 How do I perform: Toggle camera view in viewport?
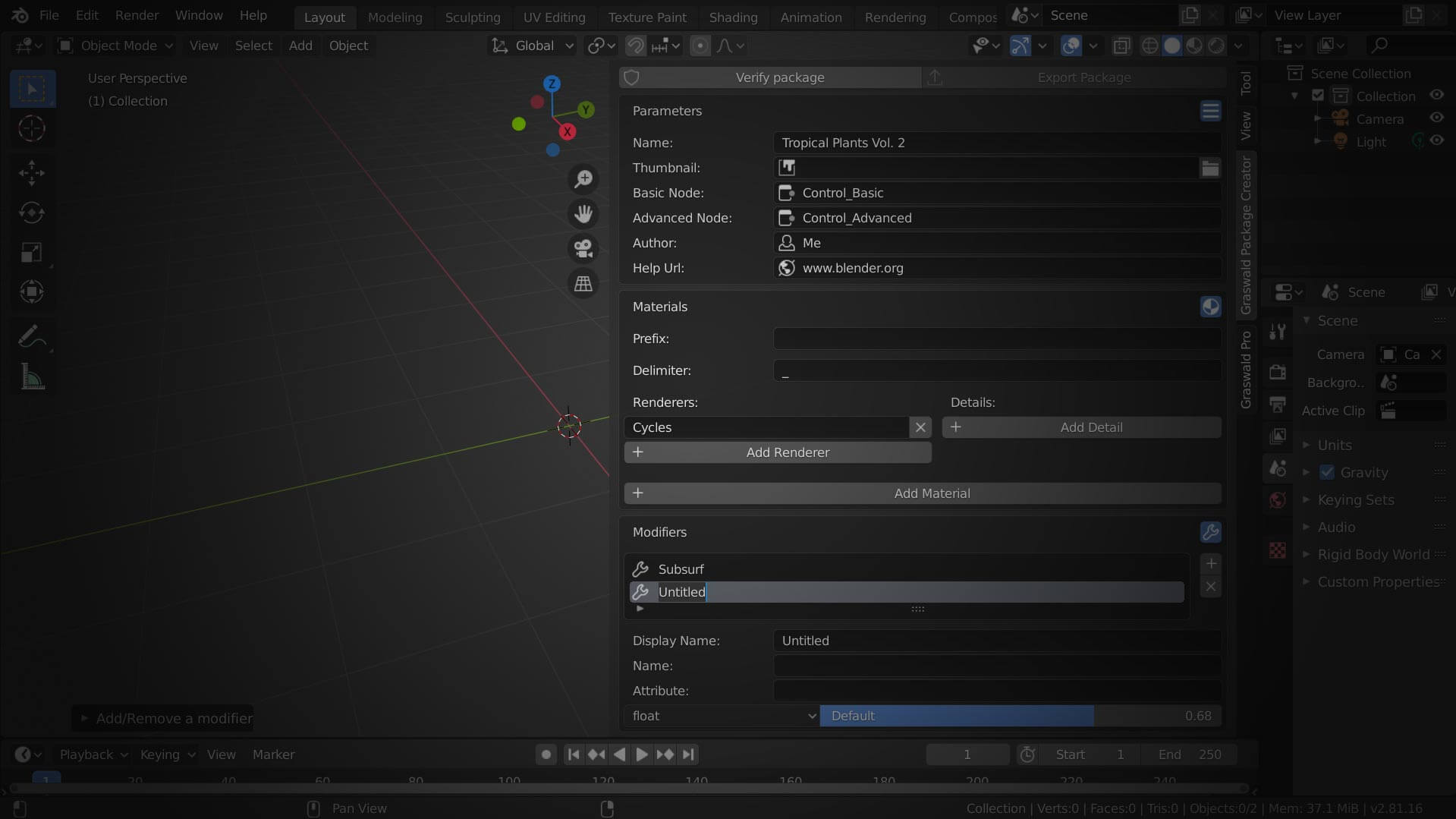[x=583, y=249]
